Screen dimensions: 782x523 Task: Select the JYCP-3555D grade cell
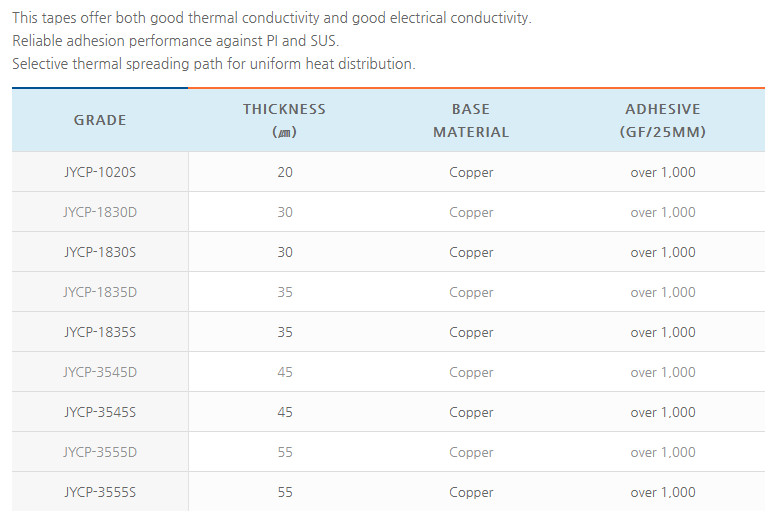click(x=100, y=452)
